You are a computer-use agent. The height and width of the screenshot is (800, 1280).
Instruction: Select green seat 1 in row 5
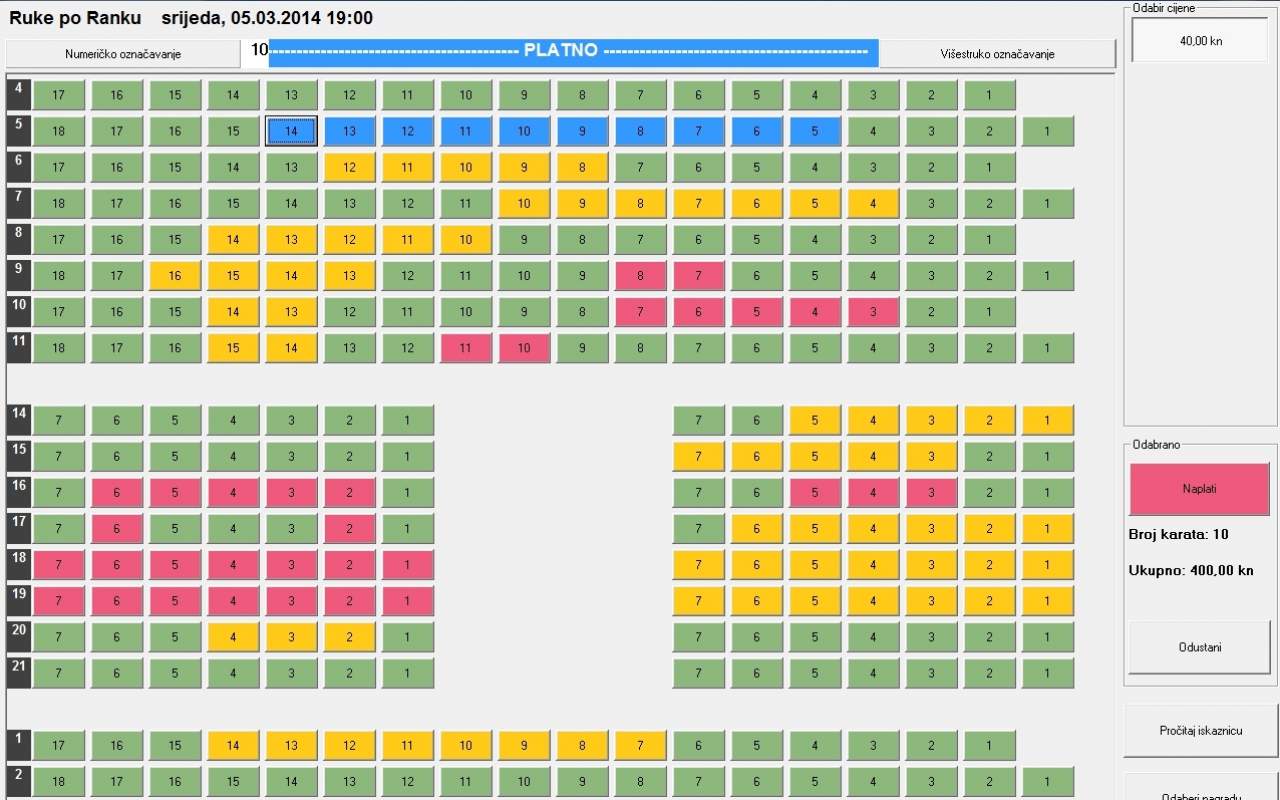[1047, 132]
